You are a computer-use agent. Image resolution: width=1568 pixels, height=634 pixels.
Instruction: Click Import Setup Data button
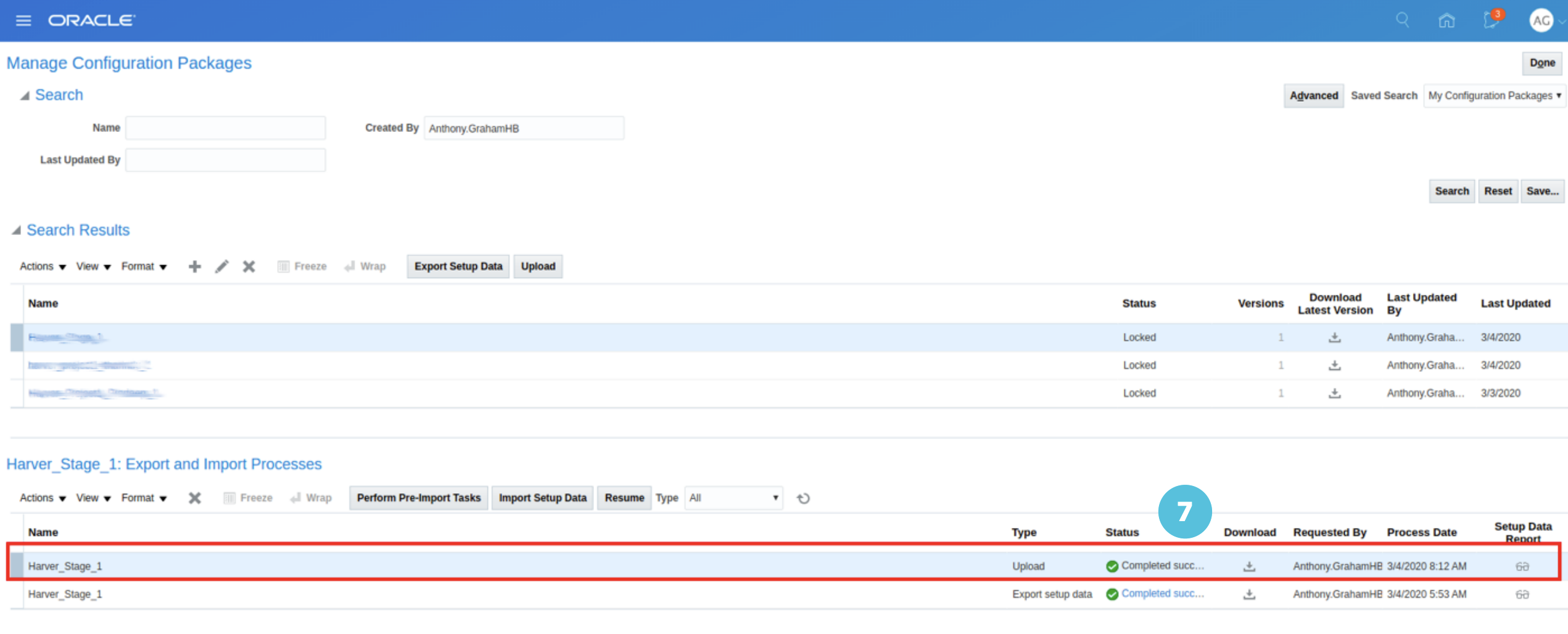543,498
